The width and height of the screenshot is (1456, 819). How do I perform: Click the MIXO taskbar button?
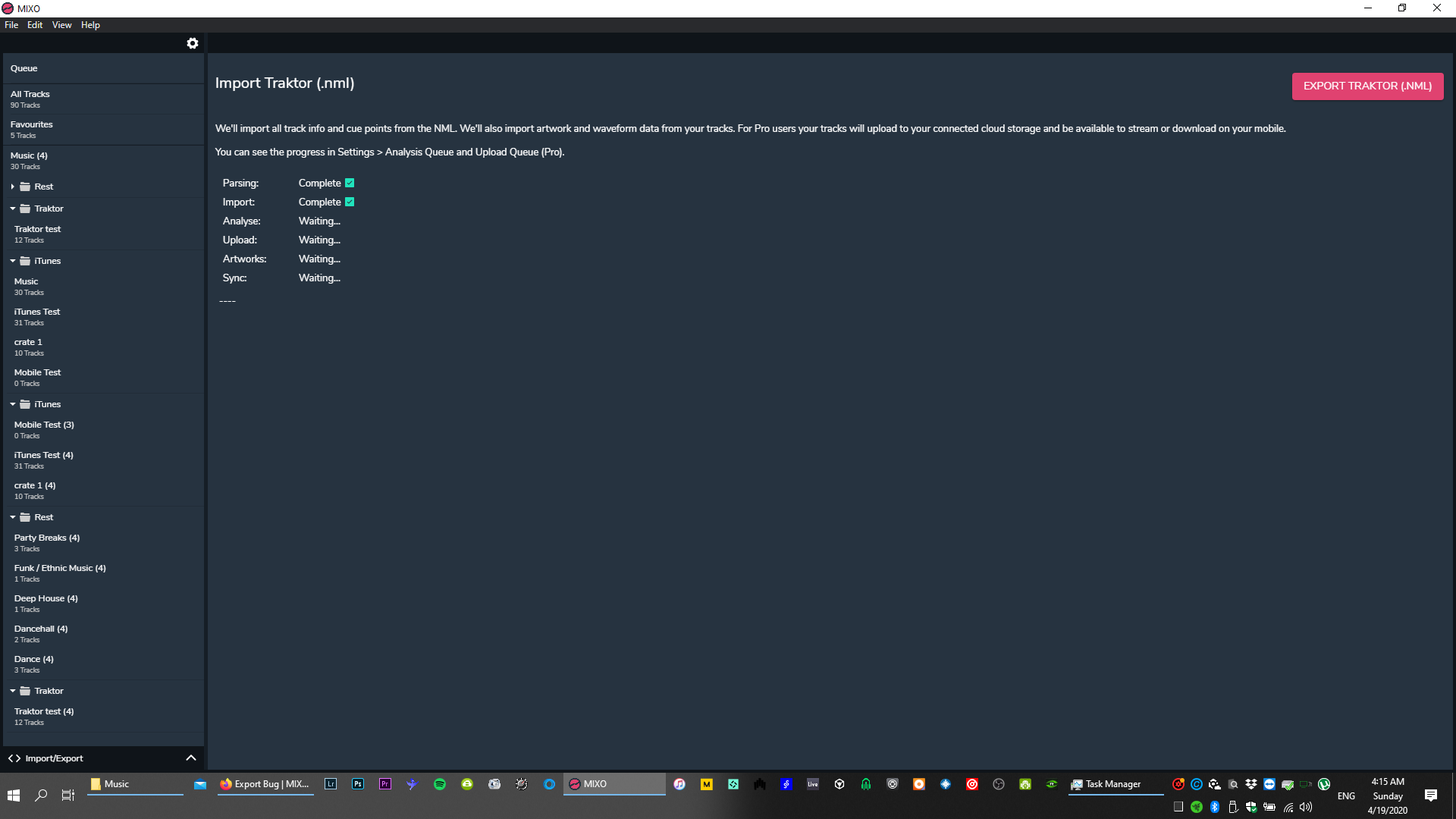point(614,784)
